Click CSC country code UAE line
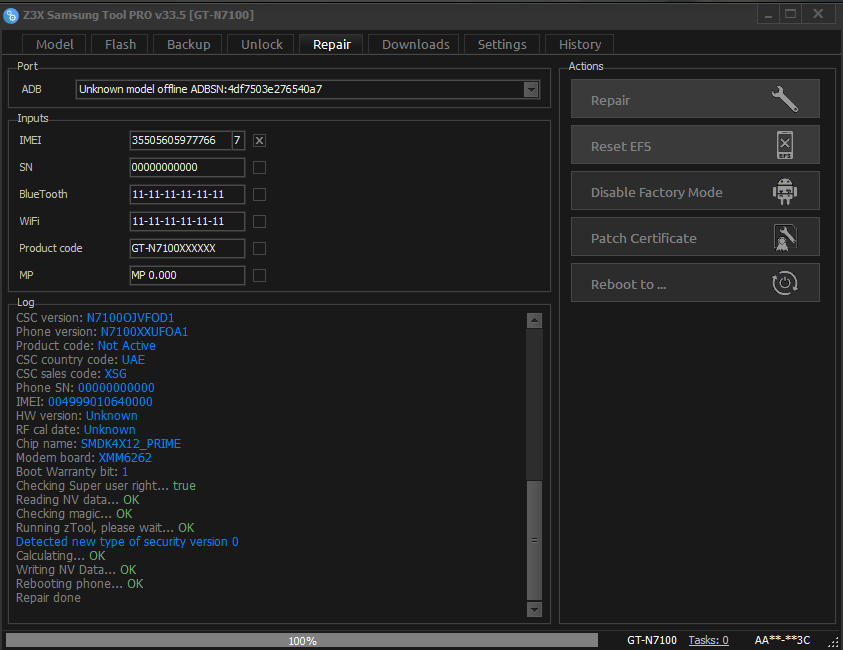 [81, 360]
